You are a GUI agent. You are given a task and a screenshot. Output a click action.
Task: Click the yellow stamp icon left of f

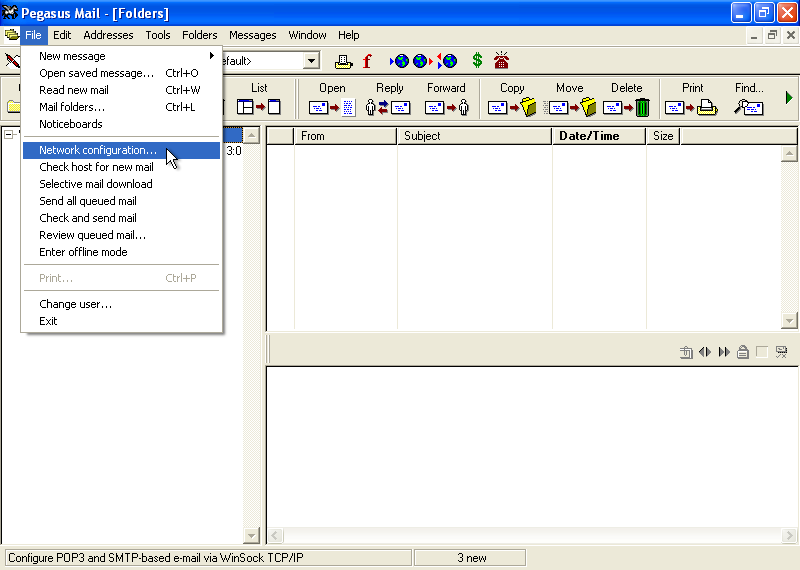(x=343, y=62)
